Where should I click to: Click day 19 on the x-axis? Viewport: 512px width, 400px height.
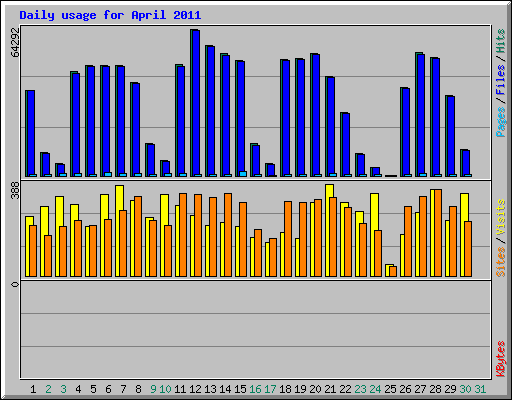click(300, 389)
